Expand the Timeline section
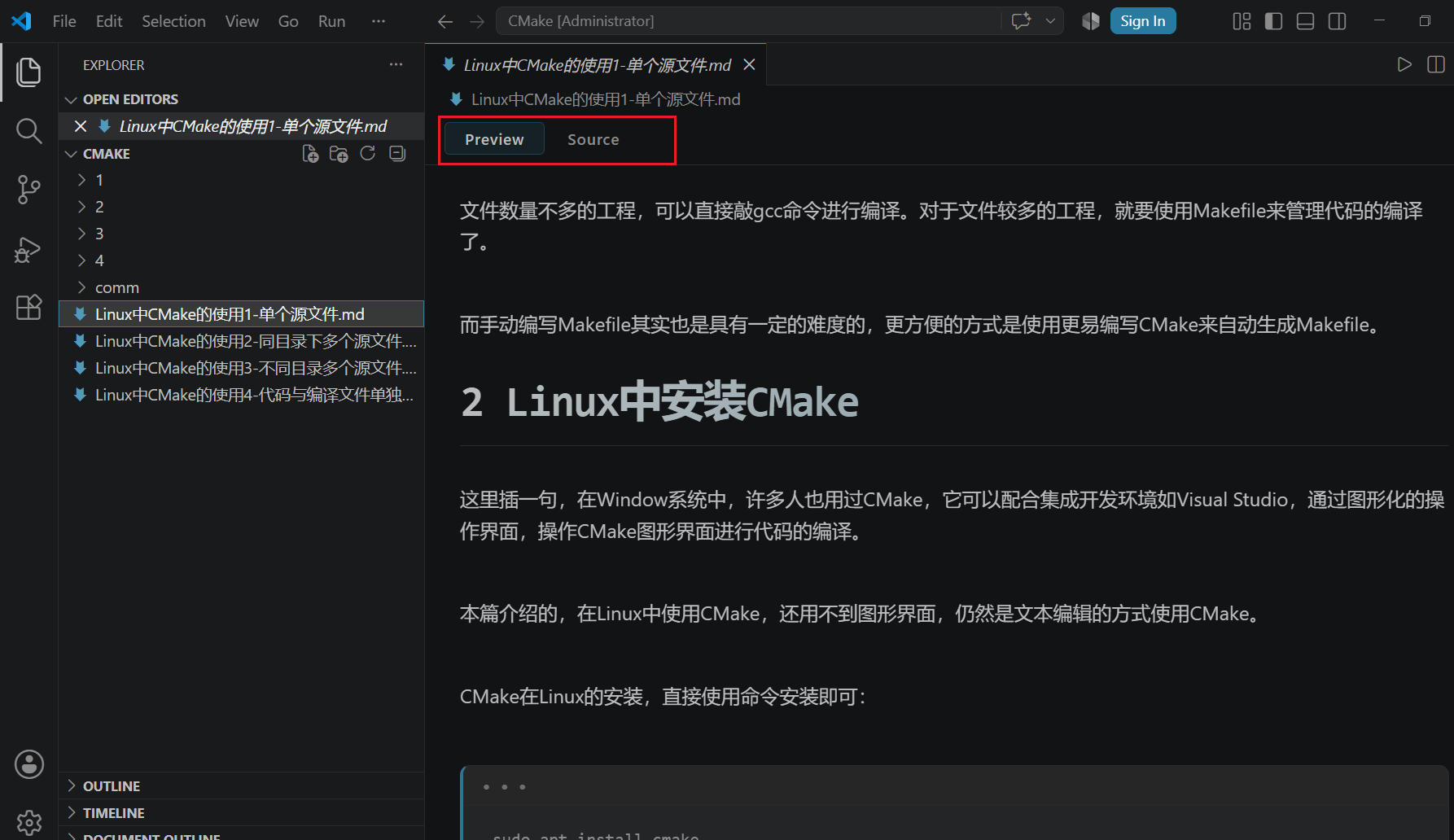This screenshot has width=1454, height=840. click(x=242, y=812)
